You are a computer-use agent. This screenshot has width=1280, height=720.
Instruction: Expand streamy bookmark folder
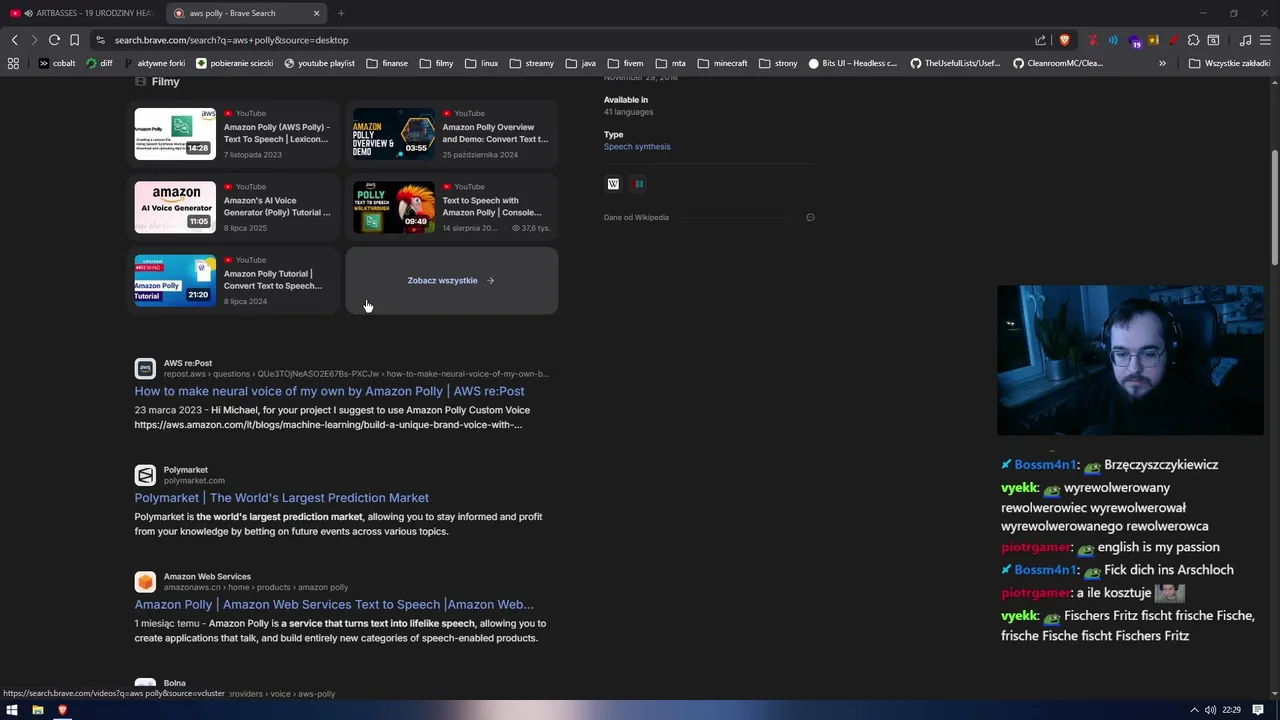click(532, 63)
